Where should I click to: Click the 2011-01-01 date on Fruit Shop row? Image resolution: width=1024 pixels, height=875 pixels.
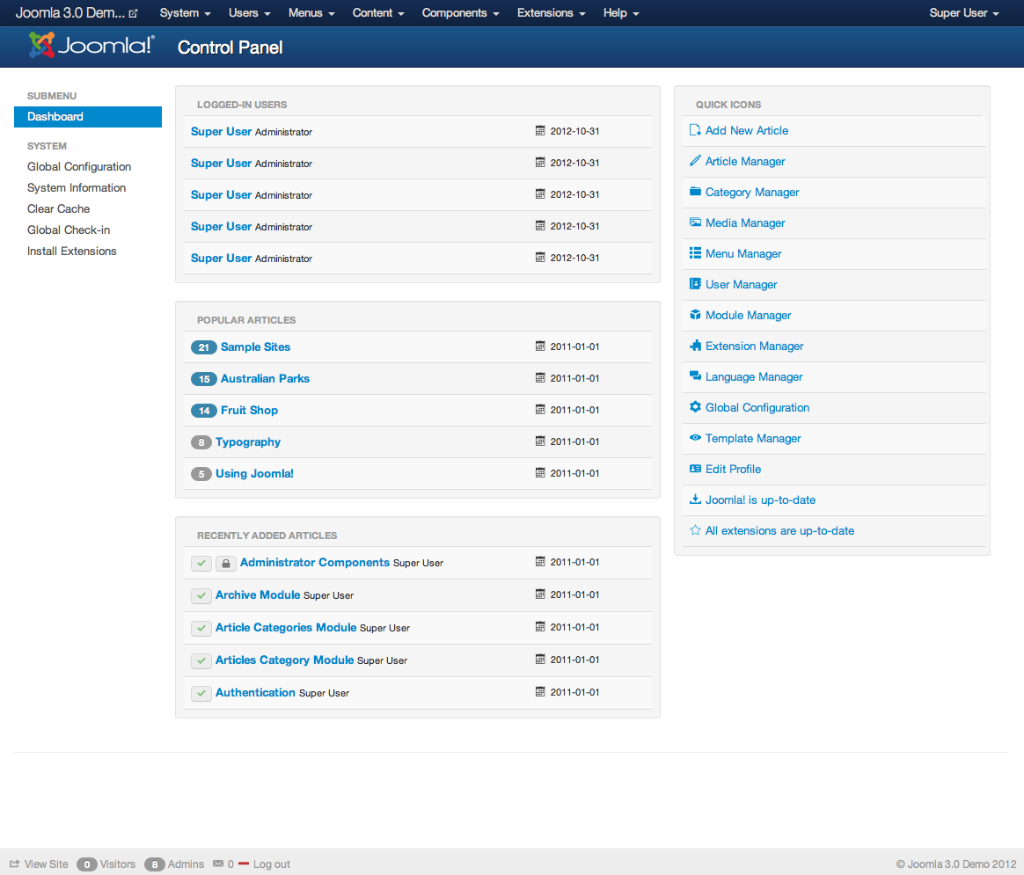[x=575, y=410]
